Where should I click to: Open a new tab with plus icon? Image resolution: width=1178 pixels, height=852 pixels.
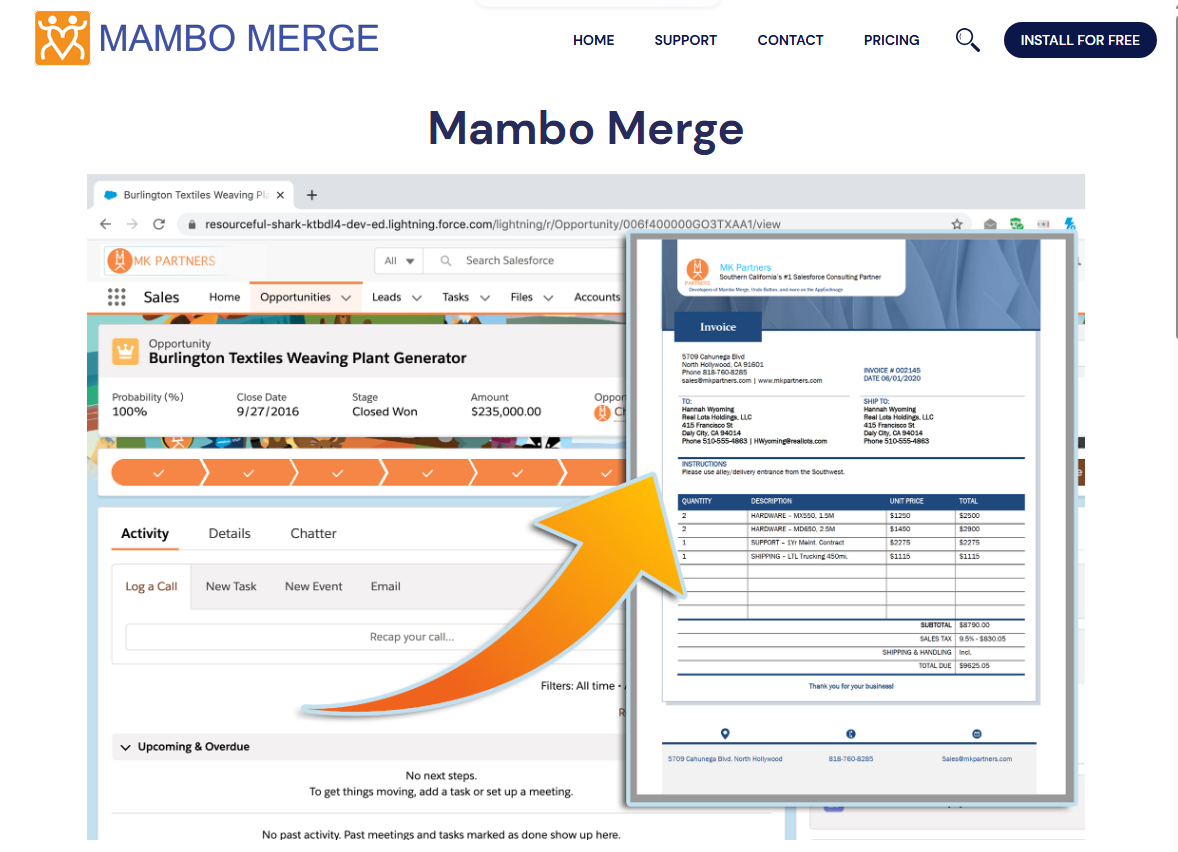(x=312, y=195)
